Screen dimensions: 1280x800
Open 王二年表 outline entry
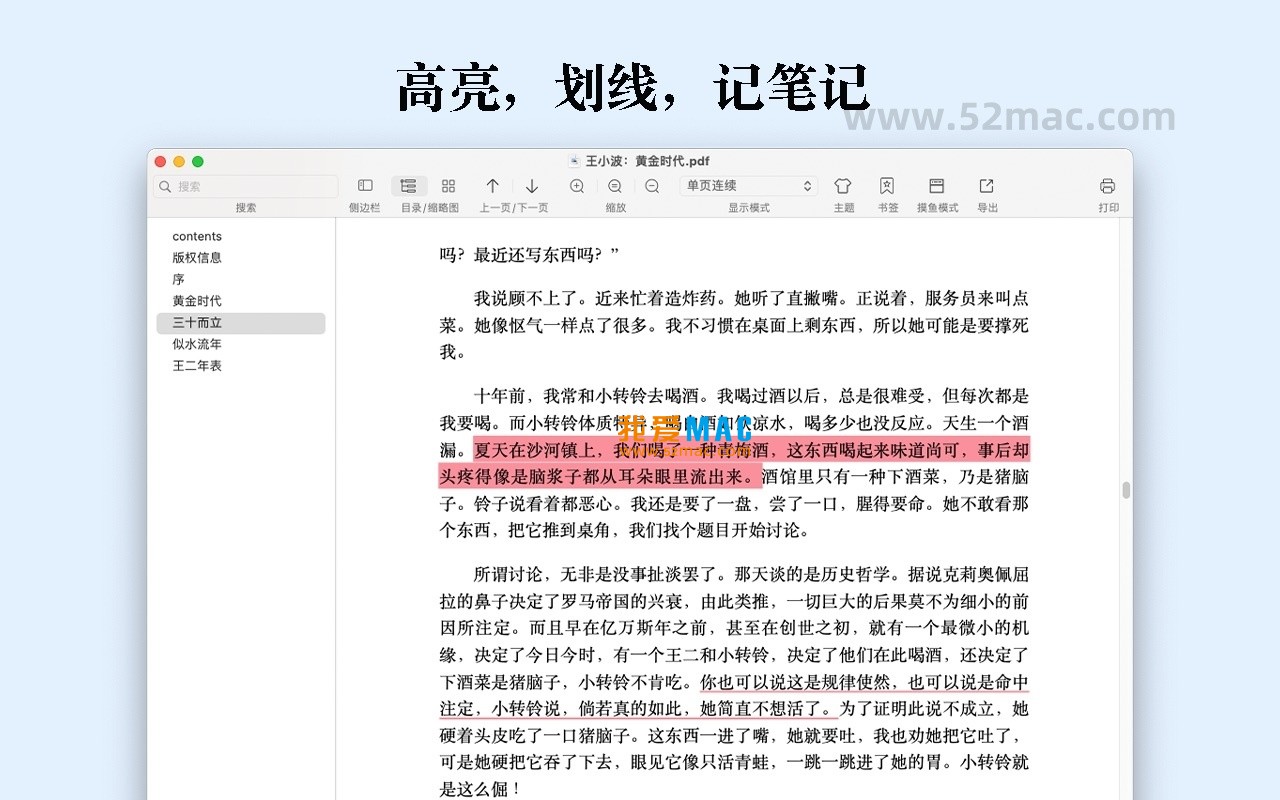197,366
